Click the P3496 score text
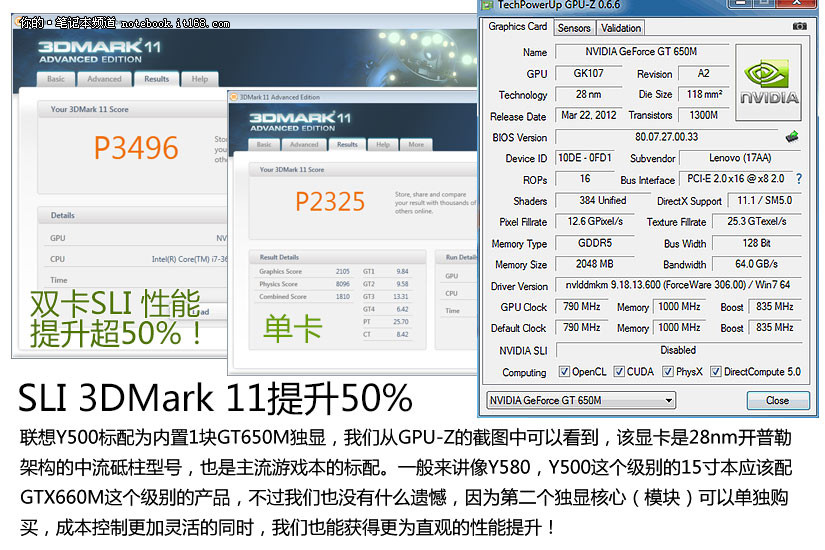The height and width of the screenshot is (550, 825). pos(136,148)
